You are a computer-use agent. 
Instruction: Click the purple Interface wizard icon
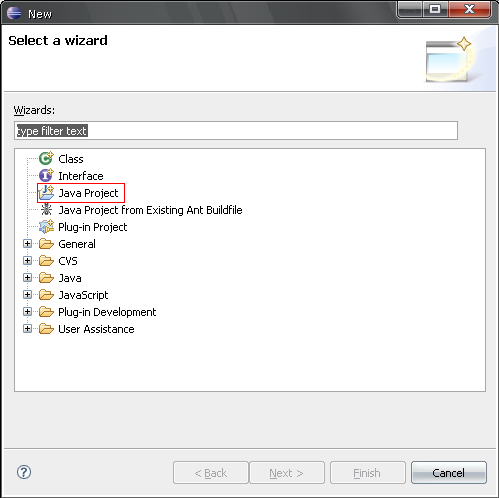pos(46,175)
